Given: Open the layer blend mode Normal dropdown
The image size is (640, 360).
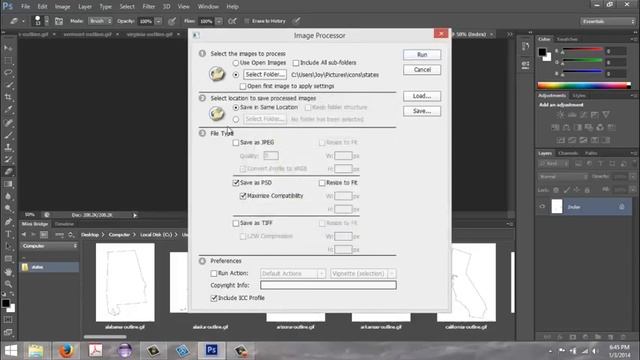Looking at the screenshot, I should click(563, 177).
